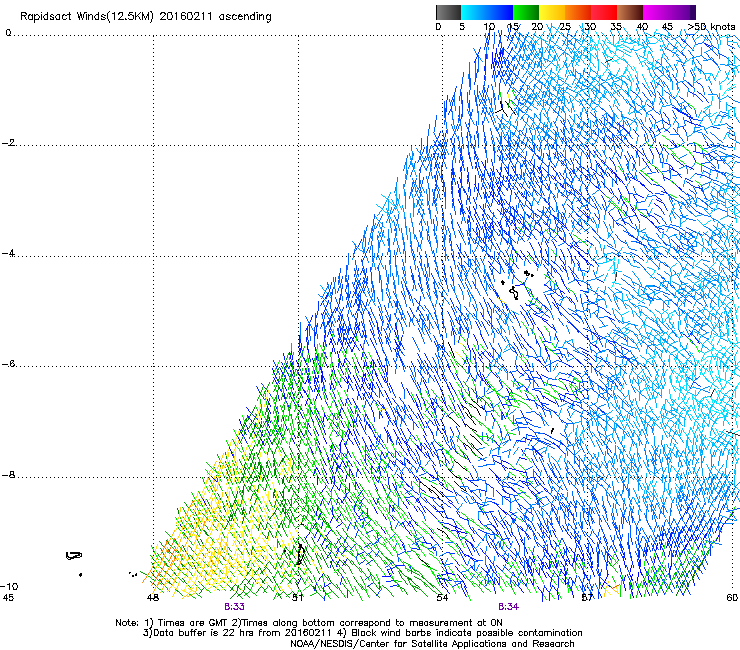Click the gray 0-5 knots legend segment
This screenshot has height=650, width=740.
click(x=448, y=12)
